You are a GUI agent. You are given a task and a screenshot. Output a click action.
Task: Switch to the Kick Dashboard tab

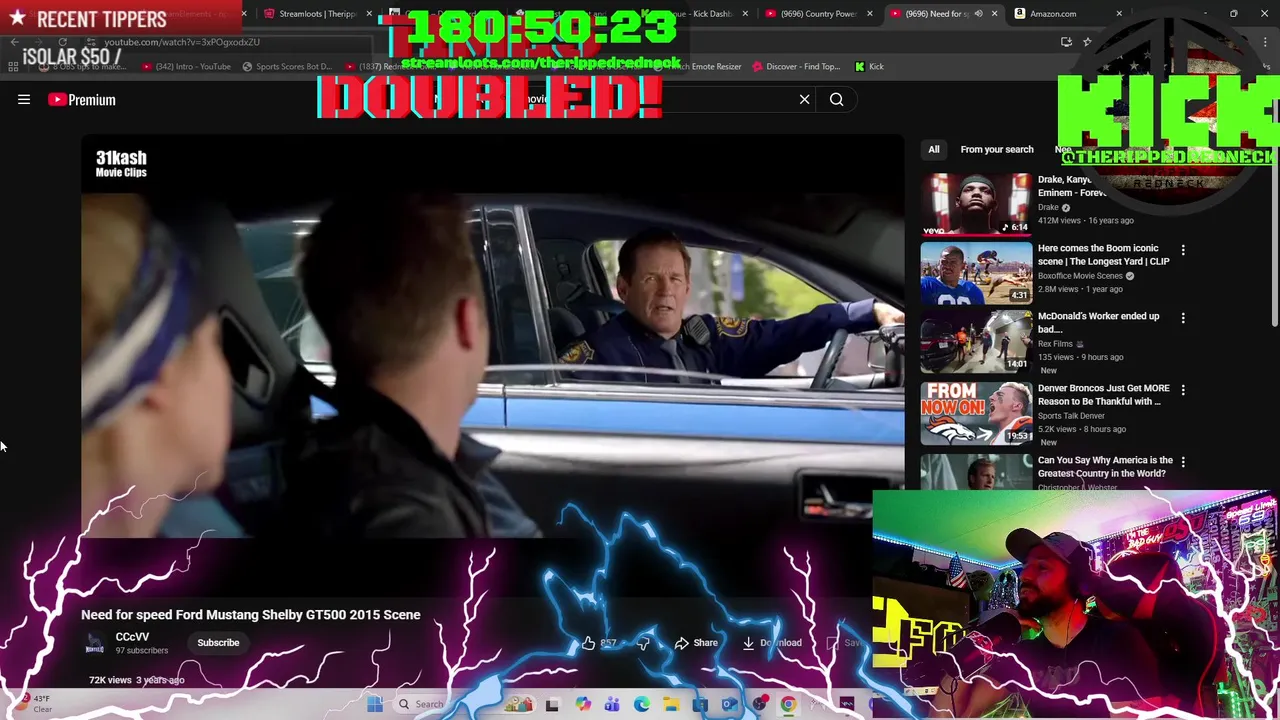[705, 14]
